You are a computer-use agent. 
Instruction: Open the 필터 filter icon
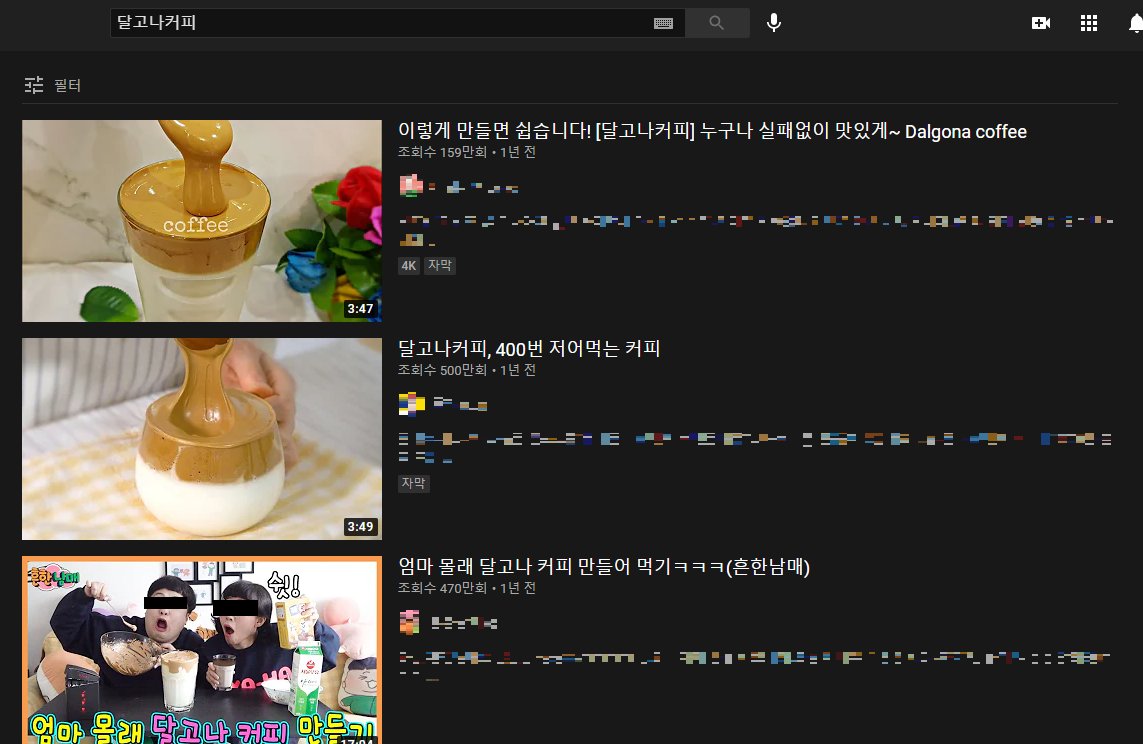tap(34, 85)
